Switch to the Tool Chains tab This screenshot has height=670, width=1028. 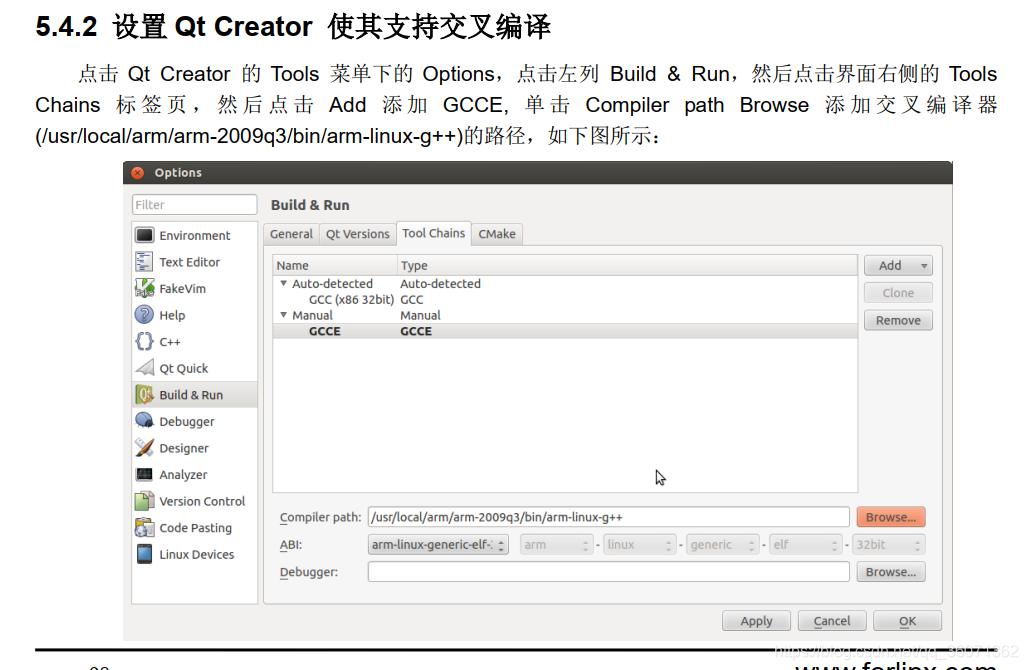point(433,233)
